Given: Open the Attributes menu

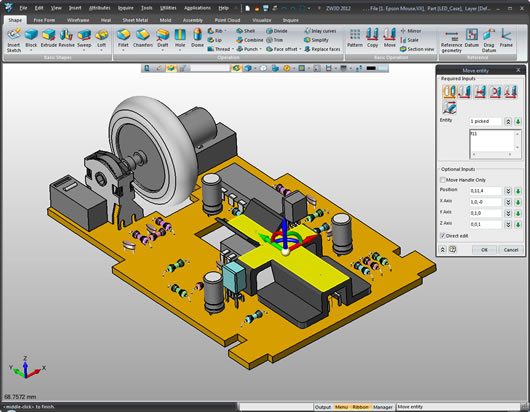Looking at the screenshot, I should [x=100, y=8].
